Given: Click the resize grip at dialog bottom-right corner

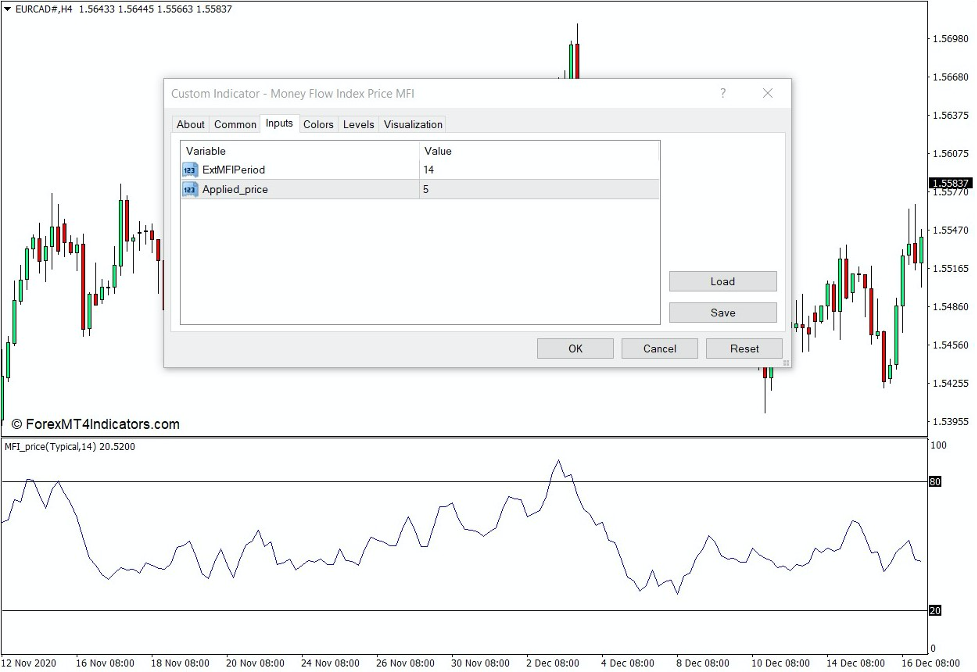Looking at the screenshot, I should 785,362.
